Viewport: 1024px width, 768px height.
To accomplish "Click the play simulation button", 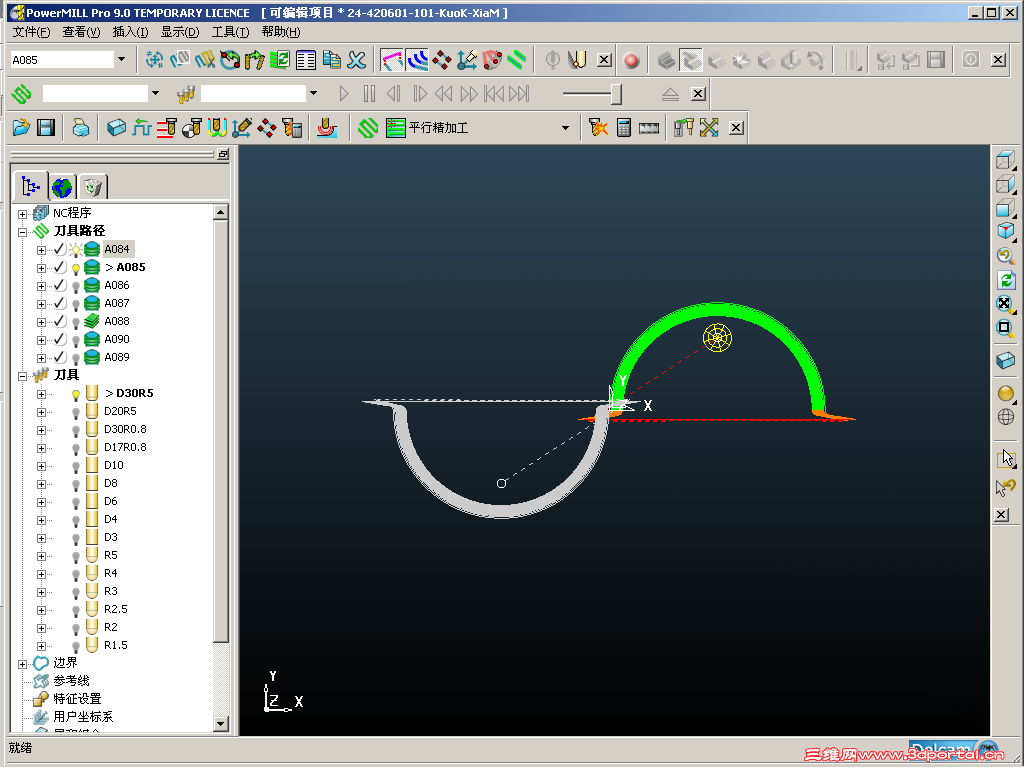I will tap(344, 94).
